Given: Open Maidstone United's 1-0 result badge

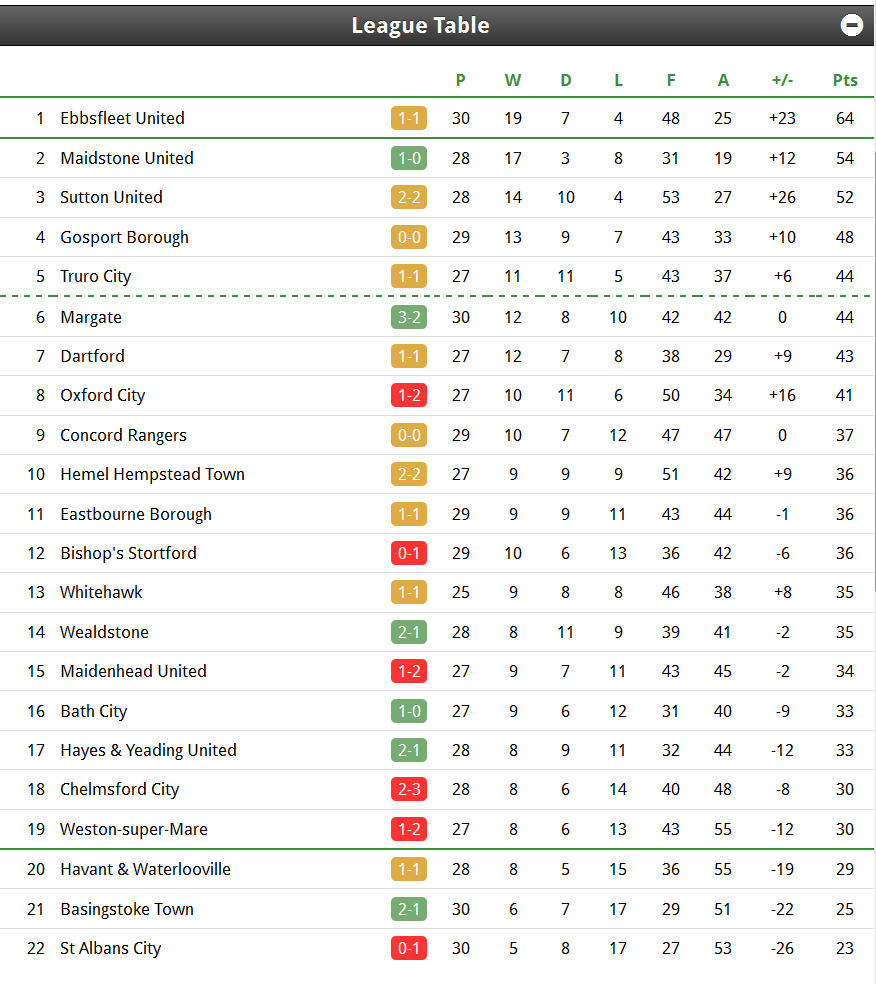Looking at the screenshot, I should [x=409, y=158].
